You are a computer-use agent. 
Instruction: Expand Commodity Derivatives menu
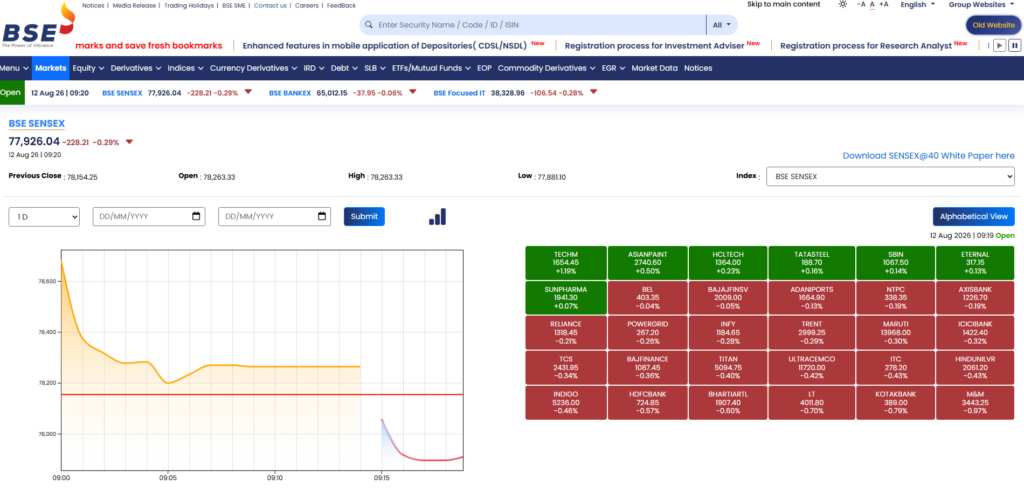(547, 68)
